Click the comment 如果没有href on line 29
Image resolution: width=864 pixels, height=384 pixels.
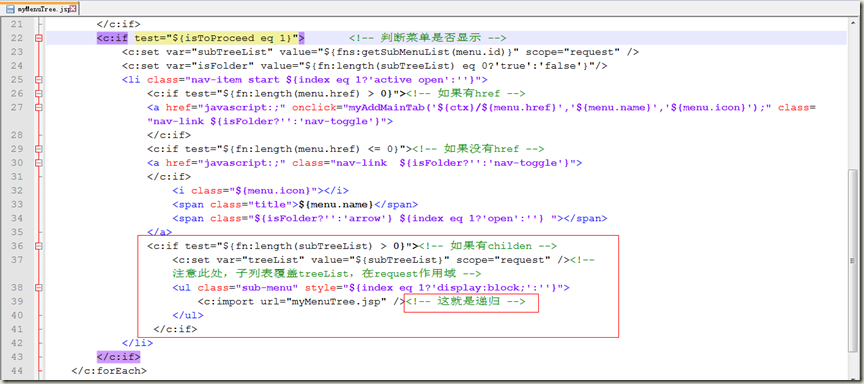(x=479, y=149)
